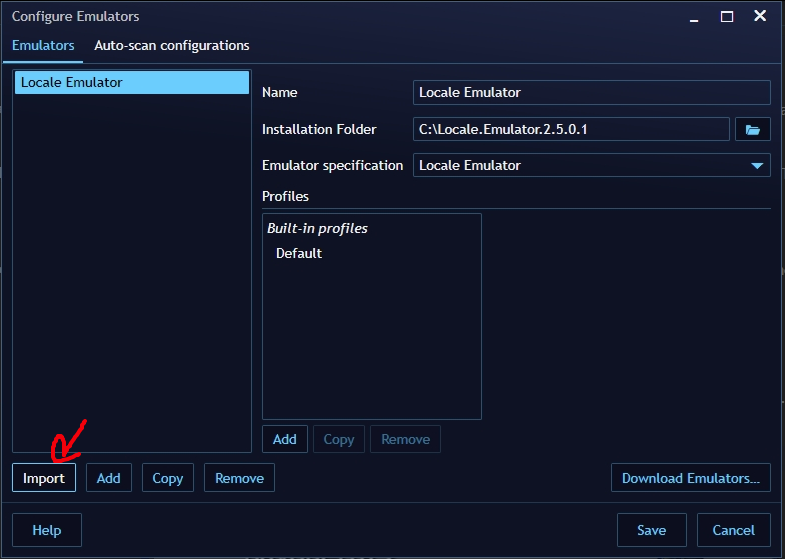Remove the selected emulator
Screen dimensions: 785x559
(239, 478)
